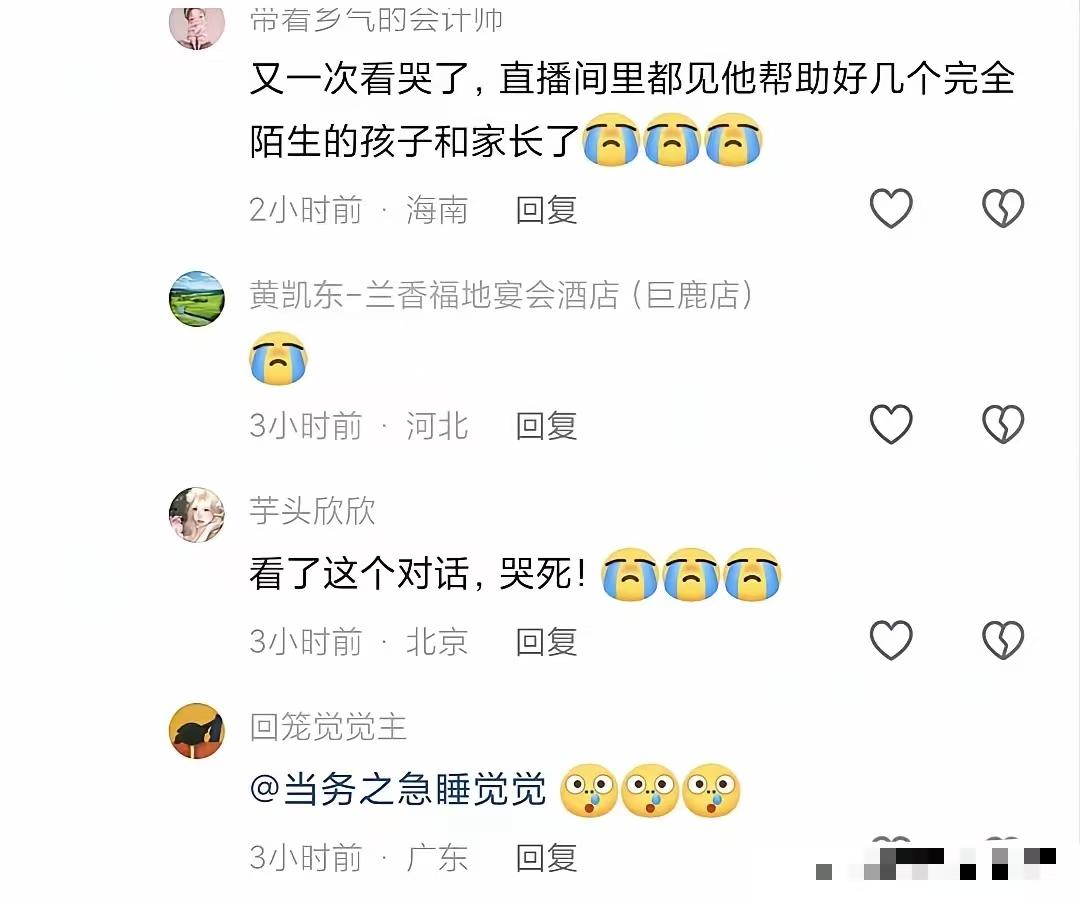Open 回笼觉觉主 username profile

click(328, 727)
